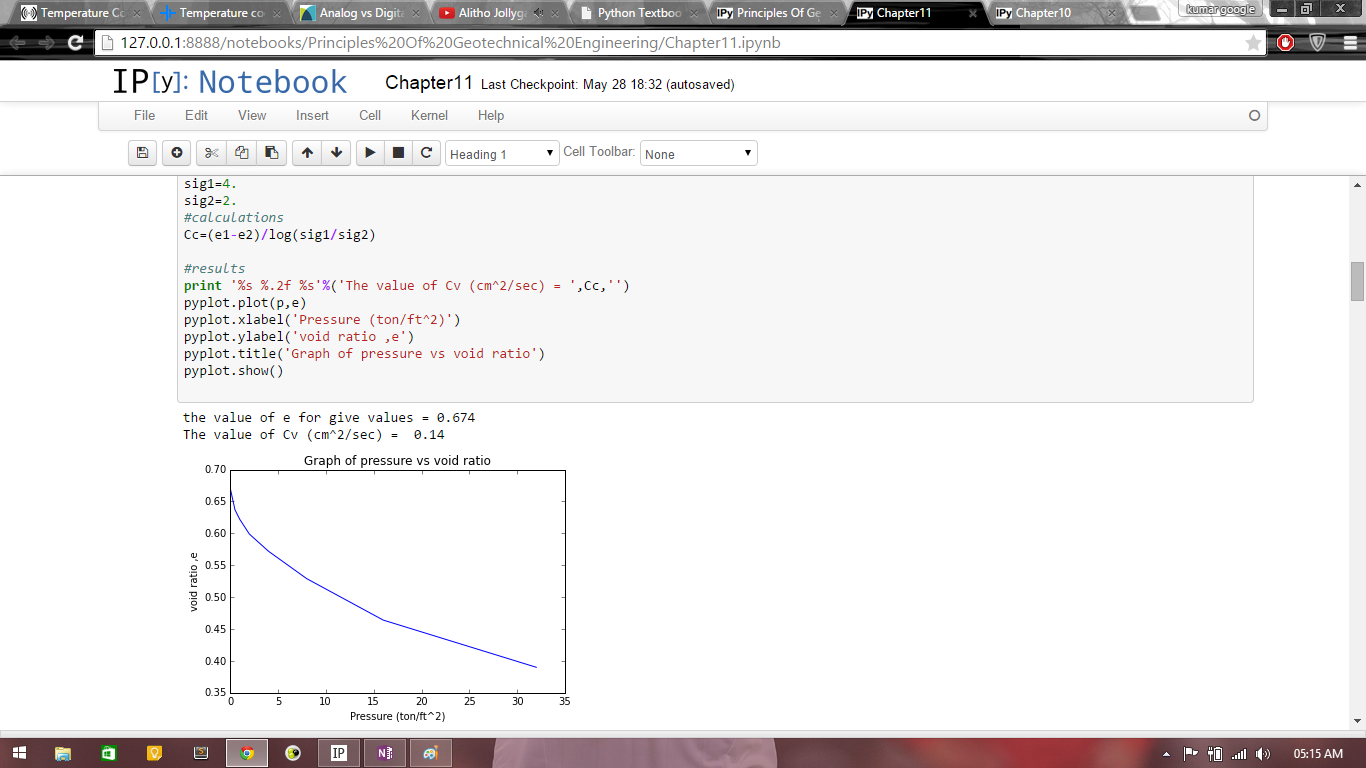
Task: Interrupt the kernel with the stop icon
Action: click(398, 153)
